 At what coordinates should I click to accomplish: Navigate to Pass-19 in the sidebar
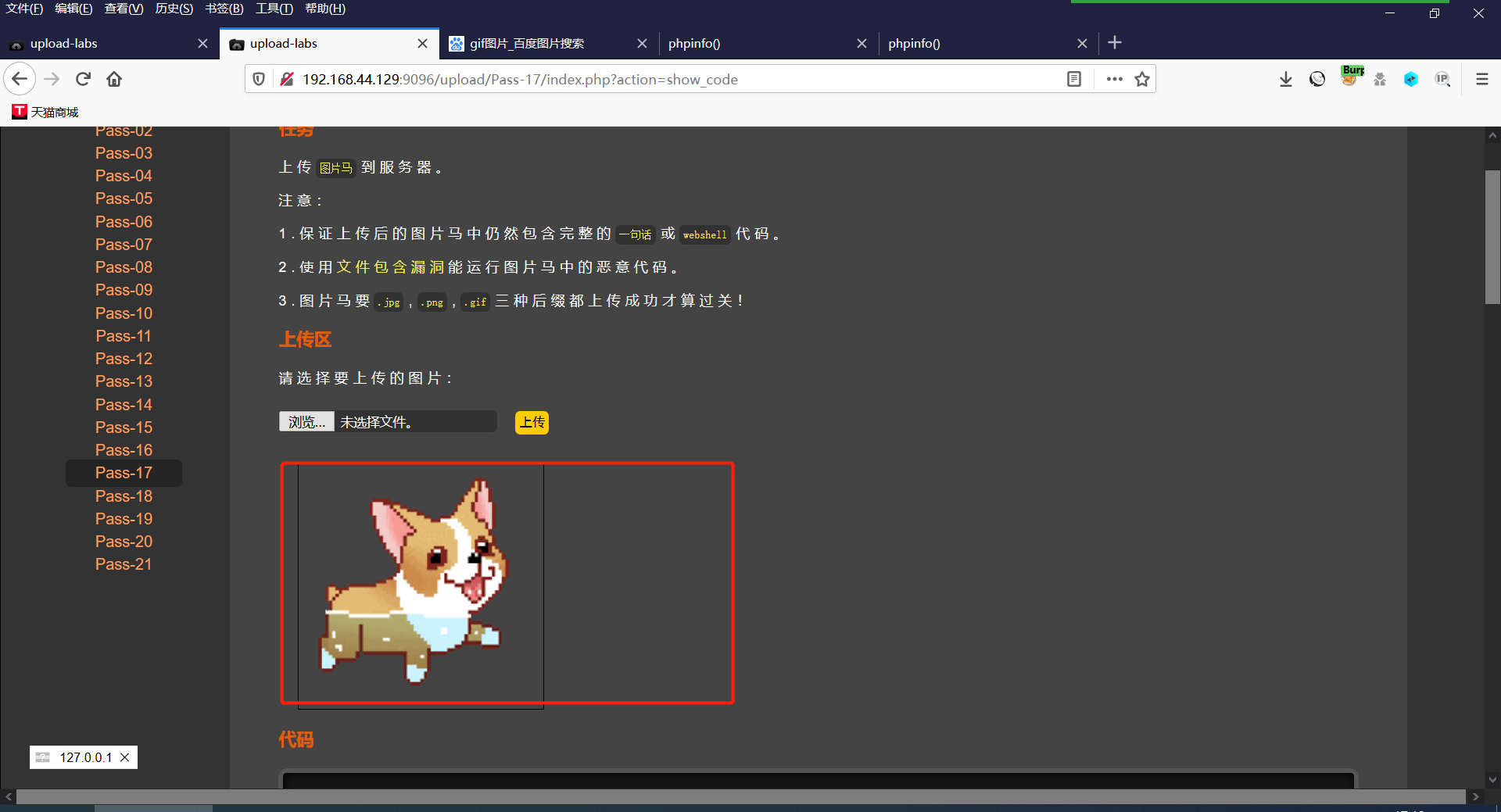[x=124, y=519]
